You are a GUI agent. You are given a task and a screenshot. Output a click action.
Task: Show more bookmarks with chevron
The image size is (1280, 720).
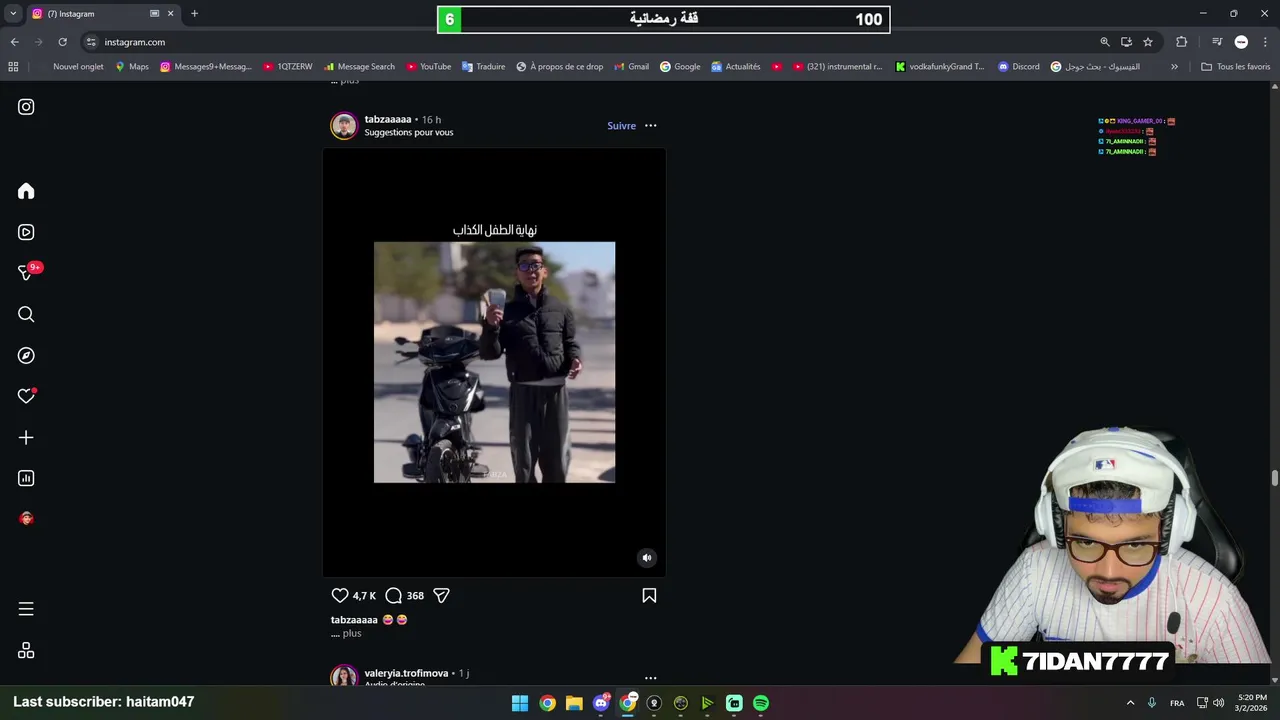tap(1174, 67)
